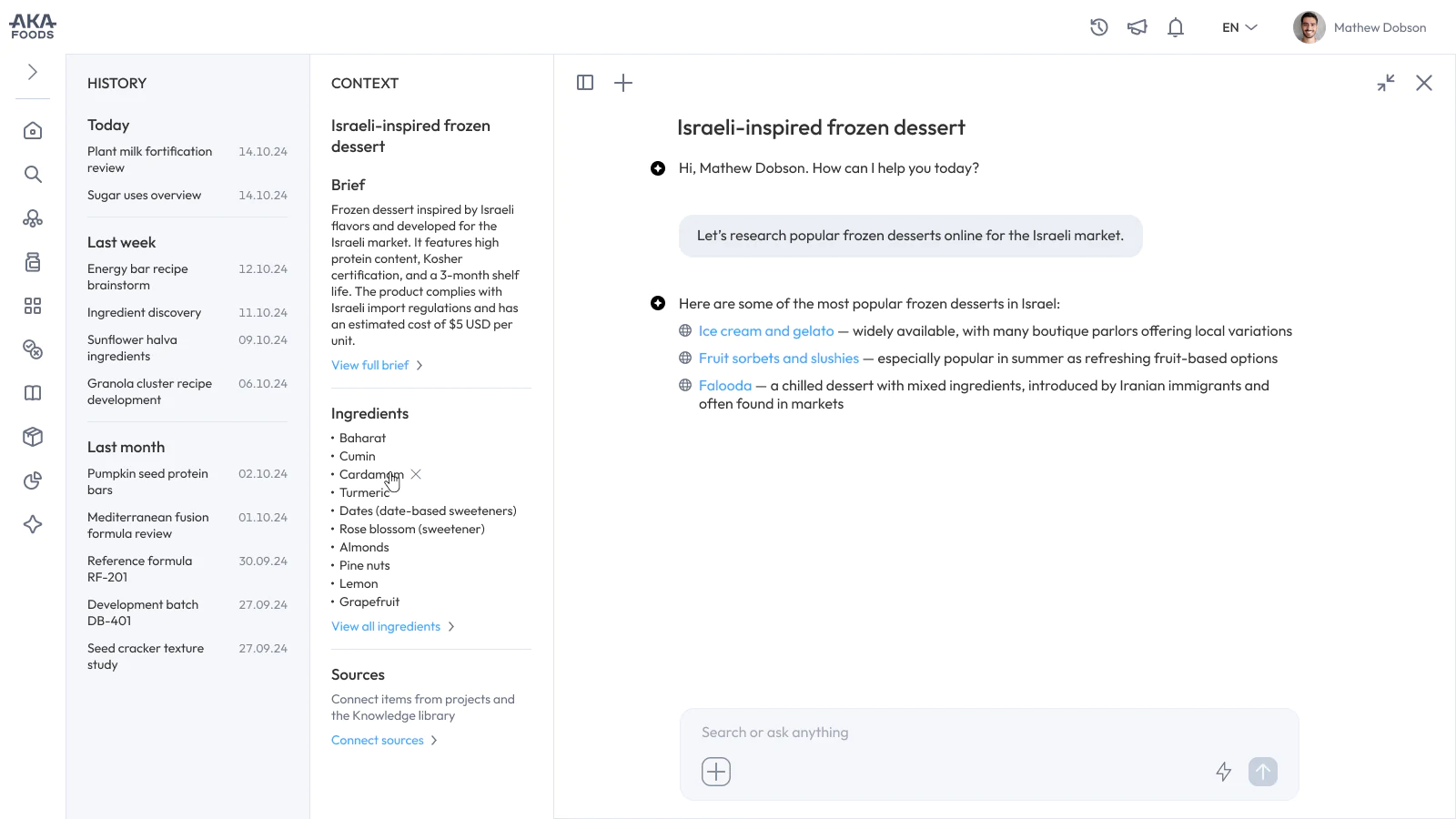Select the Lemon ingredient
Screen dimensions: 1456x819
tap(359, 583)
